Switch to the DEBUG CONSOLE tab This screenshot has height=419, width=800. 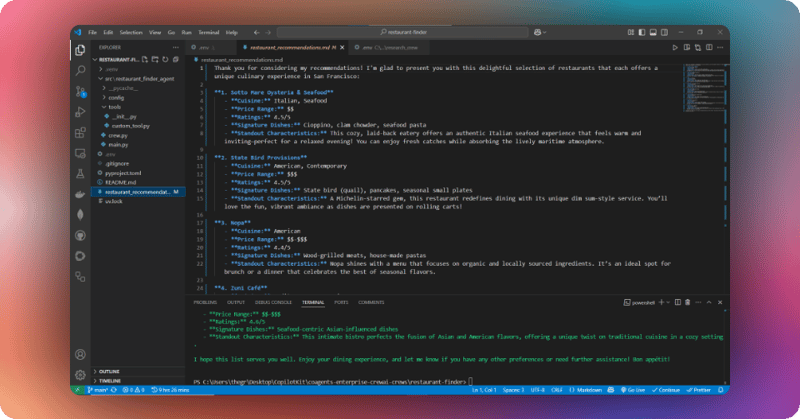coord(273,302)
